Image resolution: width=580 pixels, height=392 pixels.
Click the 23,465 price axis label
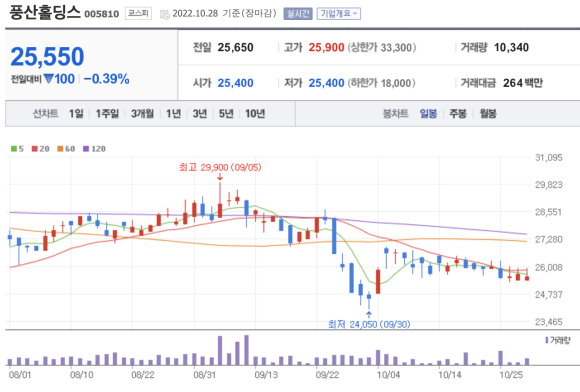tap(549, 322)
